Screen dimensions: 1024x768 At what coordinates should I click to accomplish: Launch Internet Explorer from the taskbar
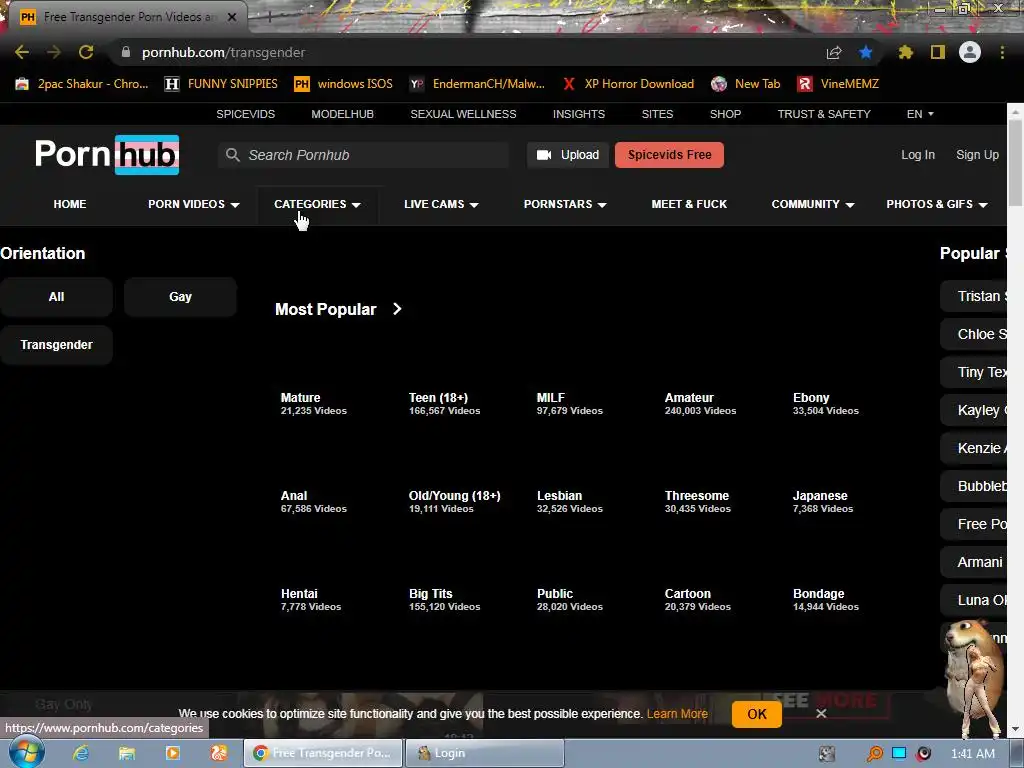pos(81,753)
